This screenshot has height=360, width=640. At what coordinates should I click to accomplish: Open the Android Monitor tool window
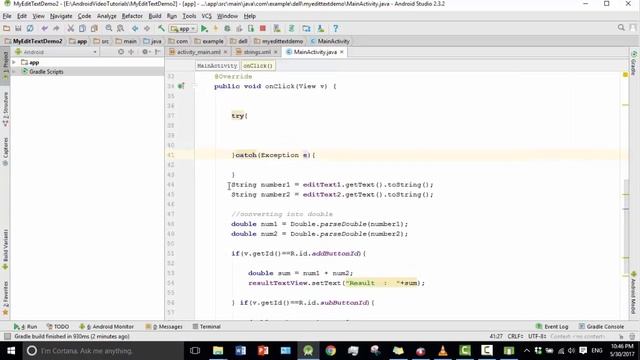coord(106,327)
